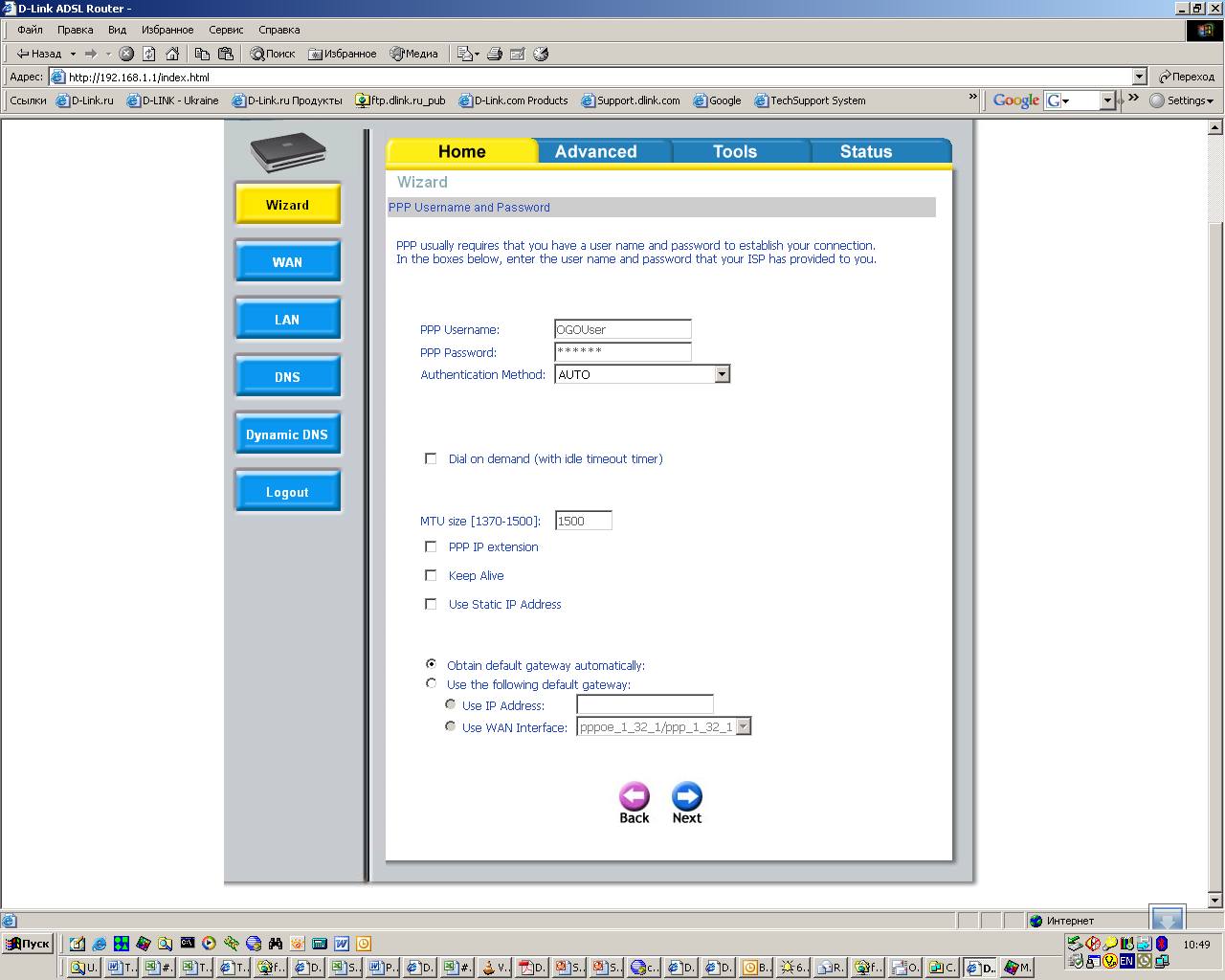The height and width of the screenshot is (980, 1225).
Task: Enable Dial on demand checkbox
Action: click(431, 458)
